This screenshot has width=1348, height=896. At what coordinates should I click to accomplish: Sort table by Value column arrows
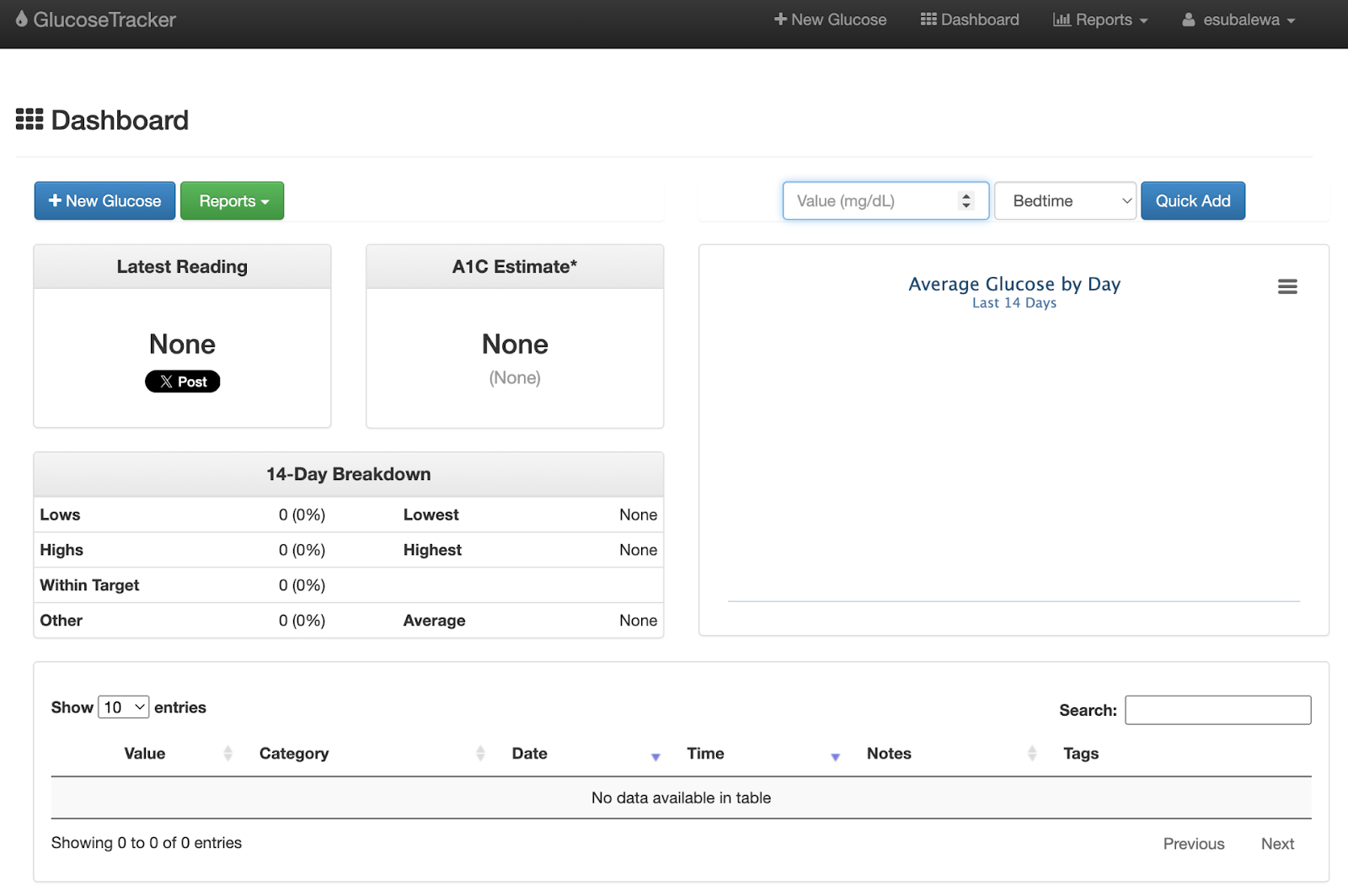[227, 754]
